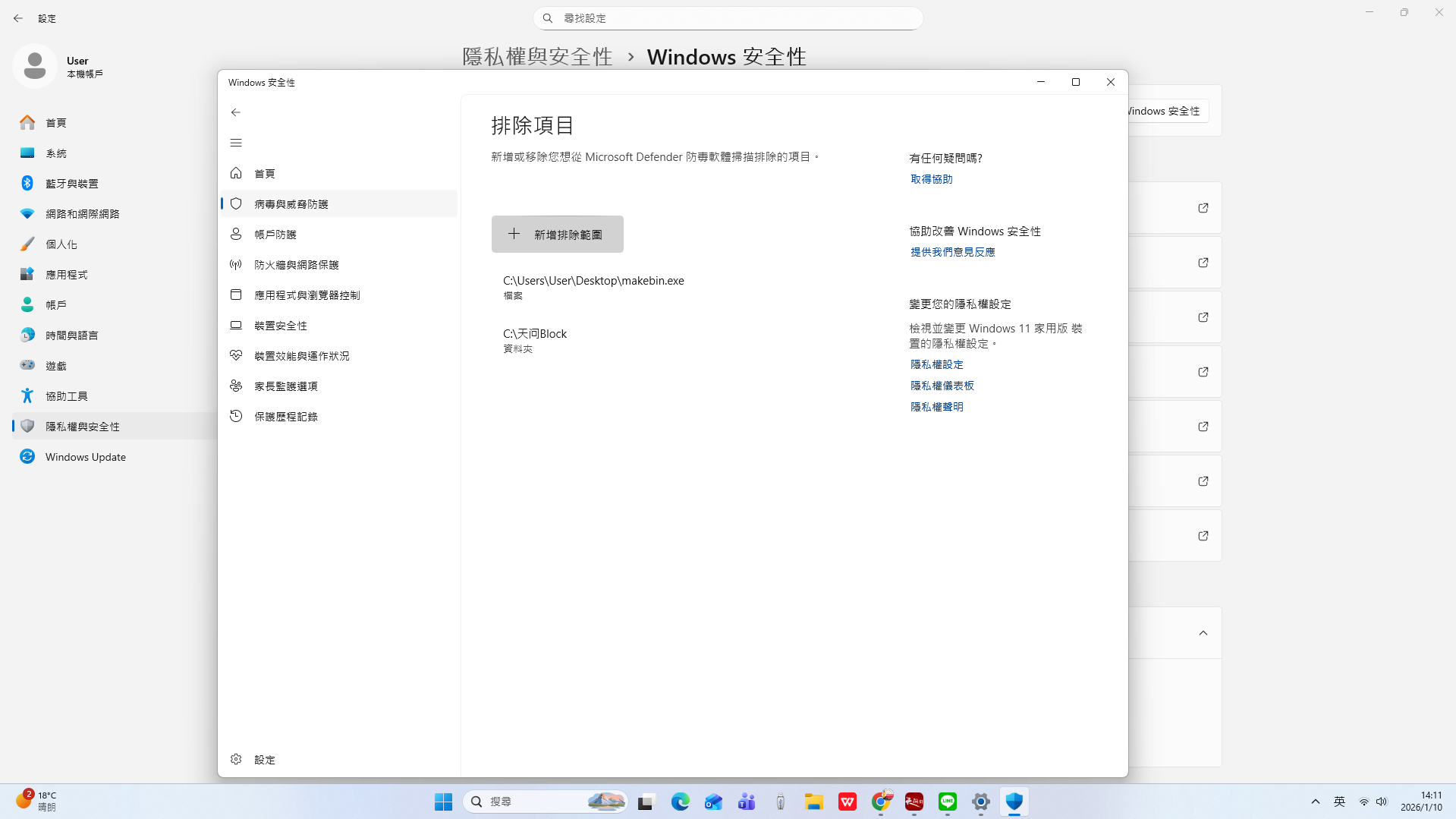Open Task View from the taskbar
The image size is (1456, 819).
646,802
